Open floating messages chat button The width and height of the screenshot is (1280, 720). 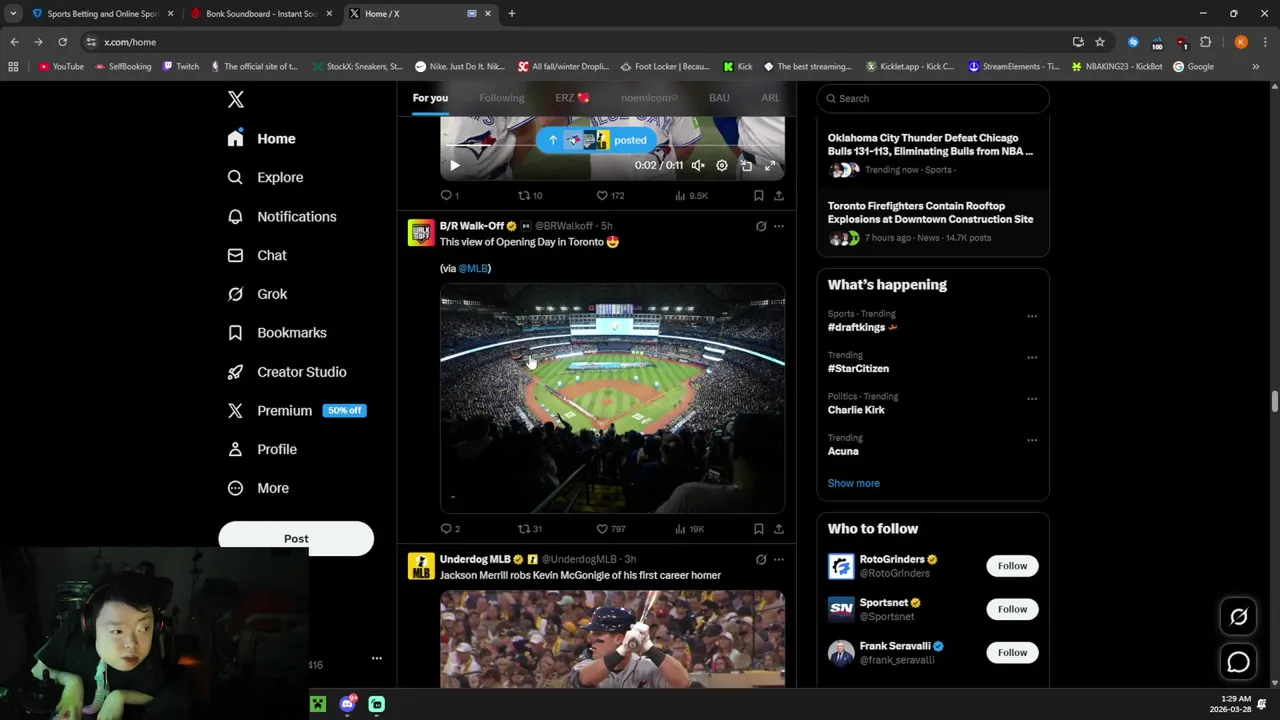(1238, 662)
